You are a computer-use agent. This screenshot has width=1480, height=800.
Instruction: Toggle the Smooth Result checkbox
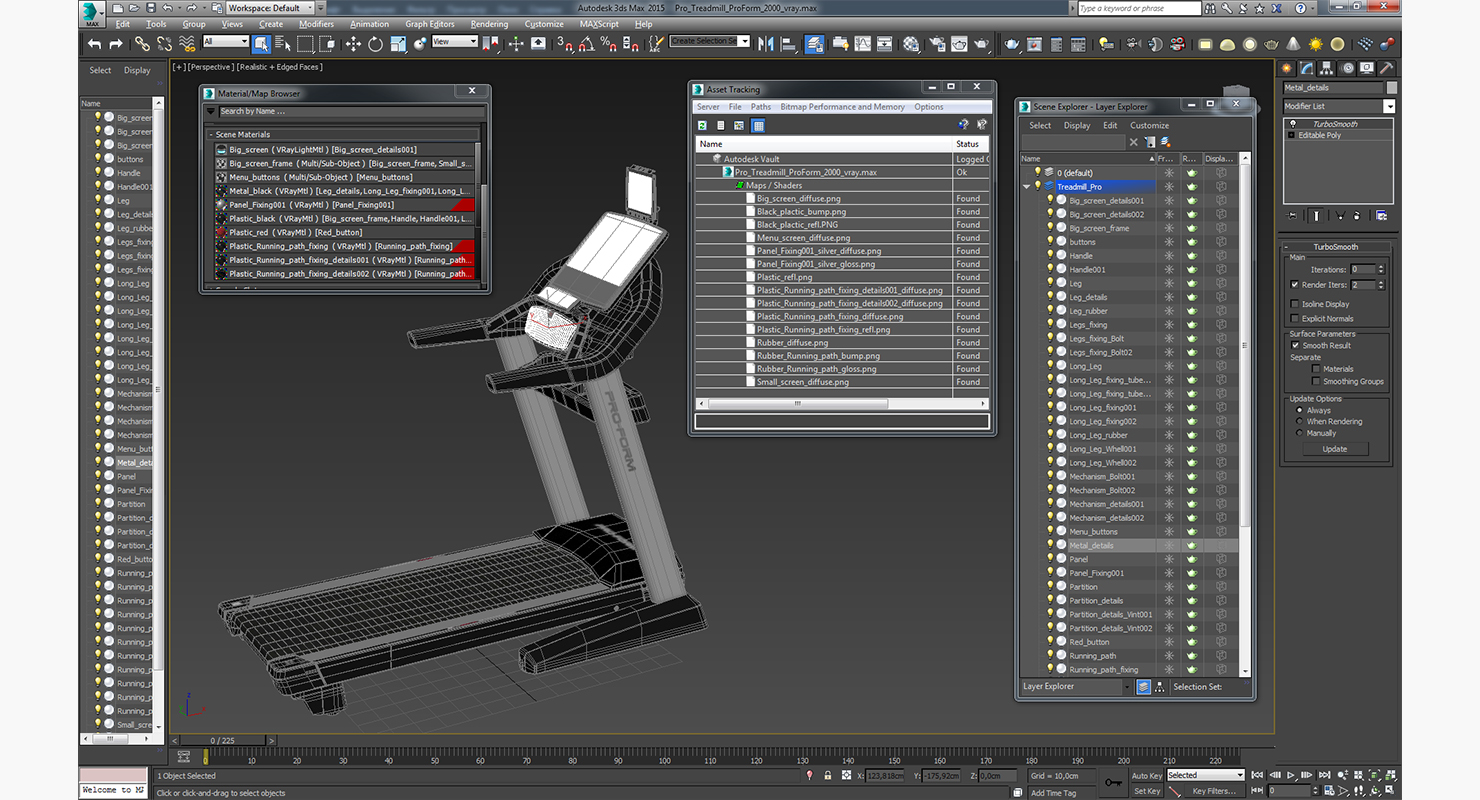coord(1294,345)
